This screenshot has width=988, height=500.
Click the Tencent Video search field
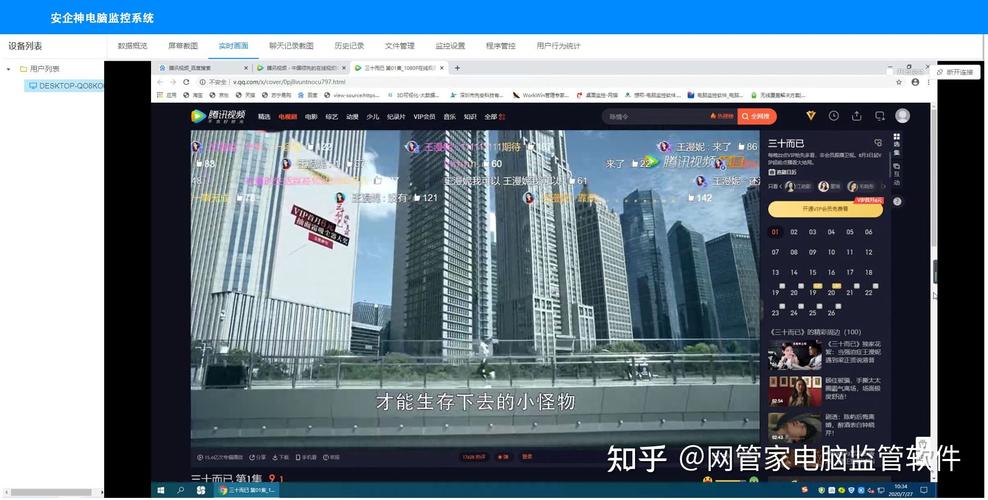[x=655, y=116]
